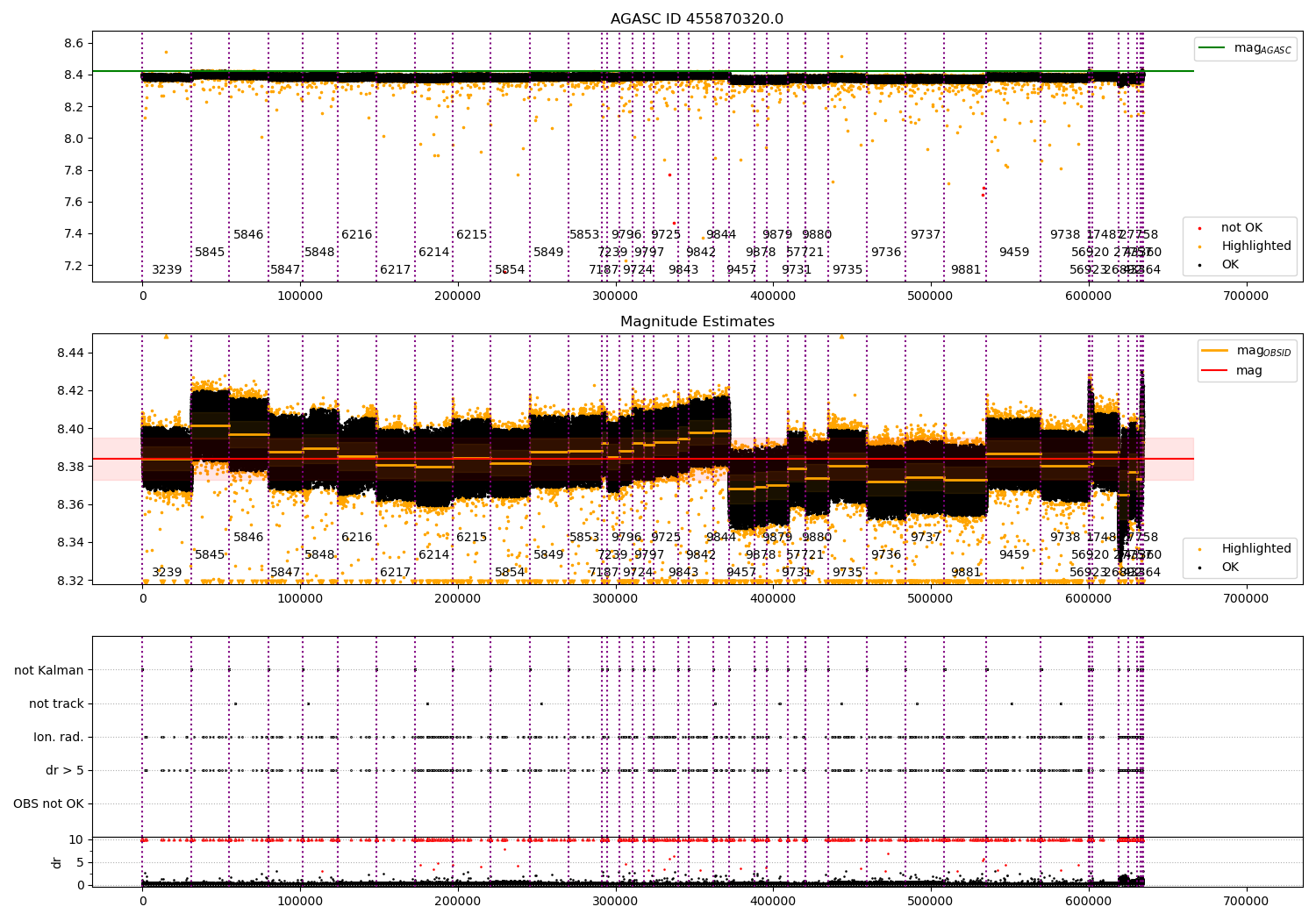This screenshot has width=1316, height=921.
Task: Click the 8.44 y-axis tick label
Action: [x=71, y=353]
